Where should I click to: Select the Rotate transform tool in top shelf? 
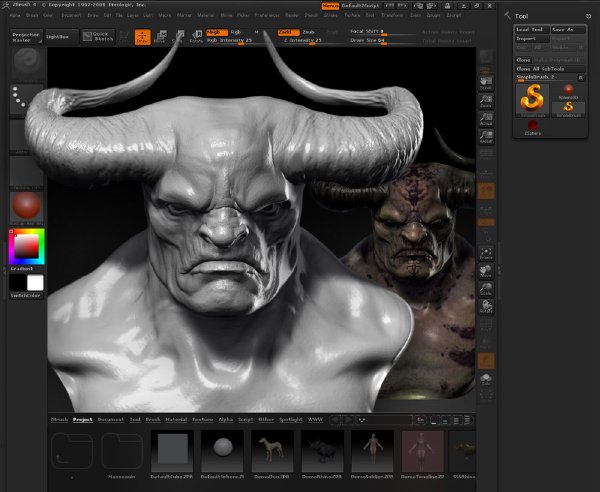point(196,37)
